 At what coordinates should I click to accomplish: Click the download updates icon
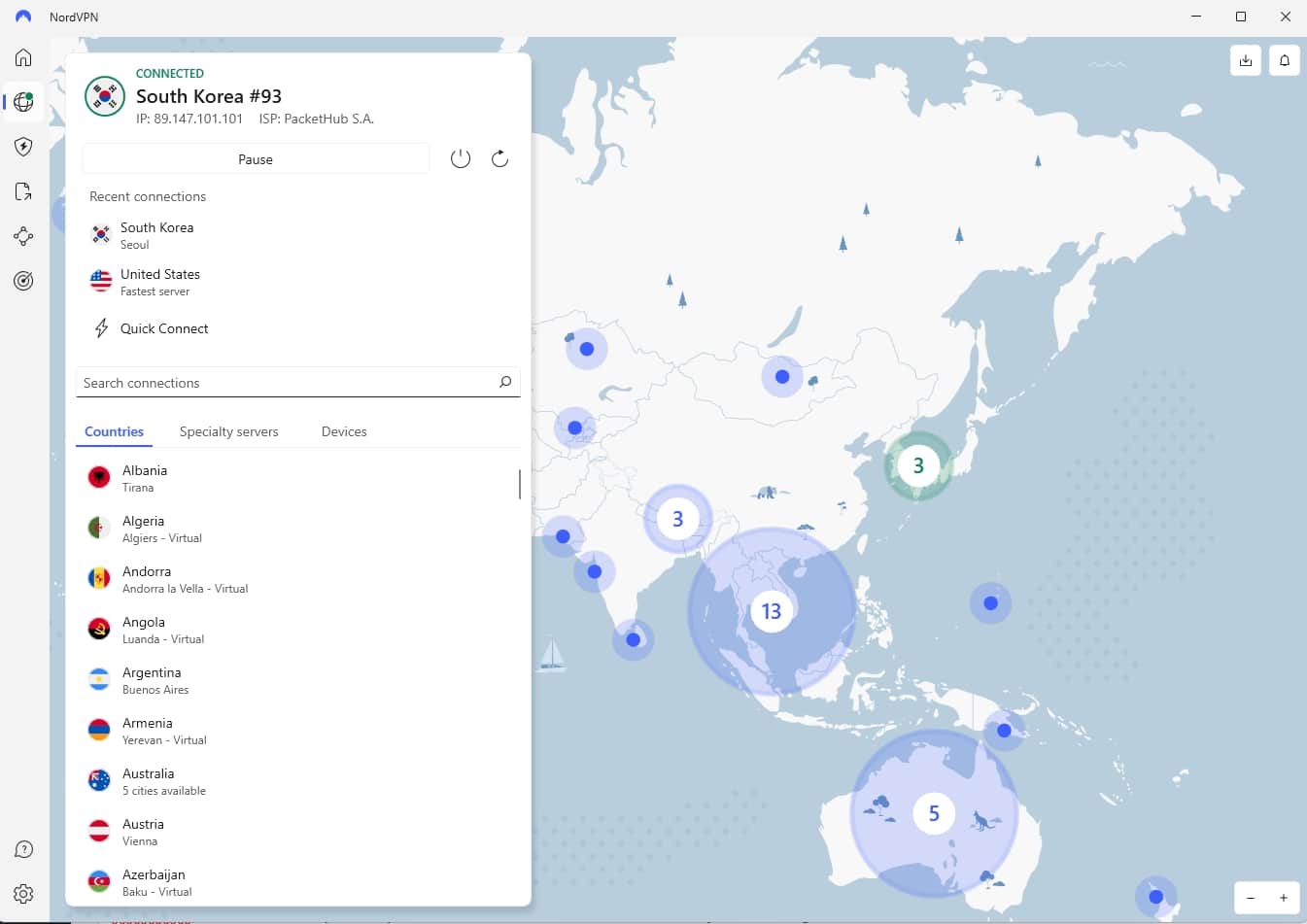1246,60
